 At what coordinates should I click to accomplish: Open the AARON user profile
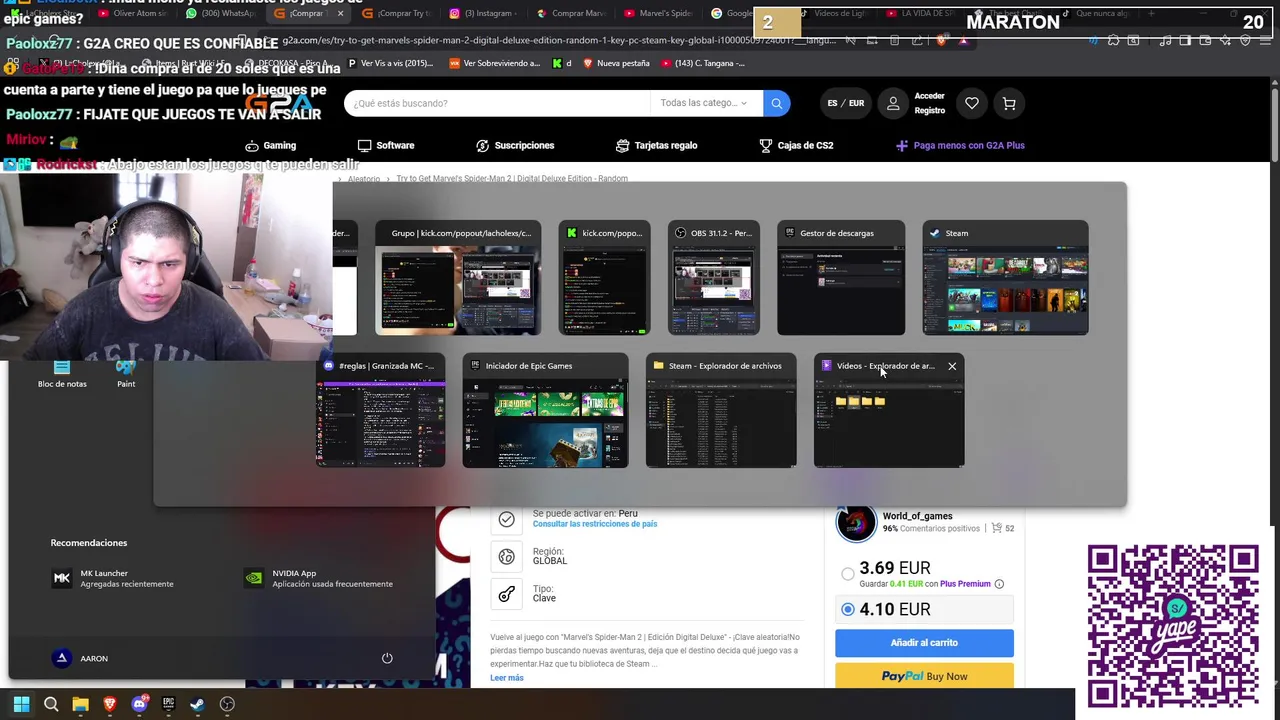[81, 658]
